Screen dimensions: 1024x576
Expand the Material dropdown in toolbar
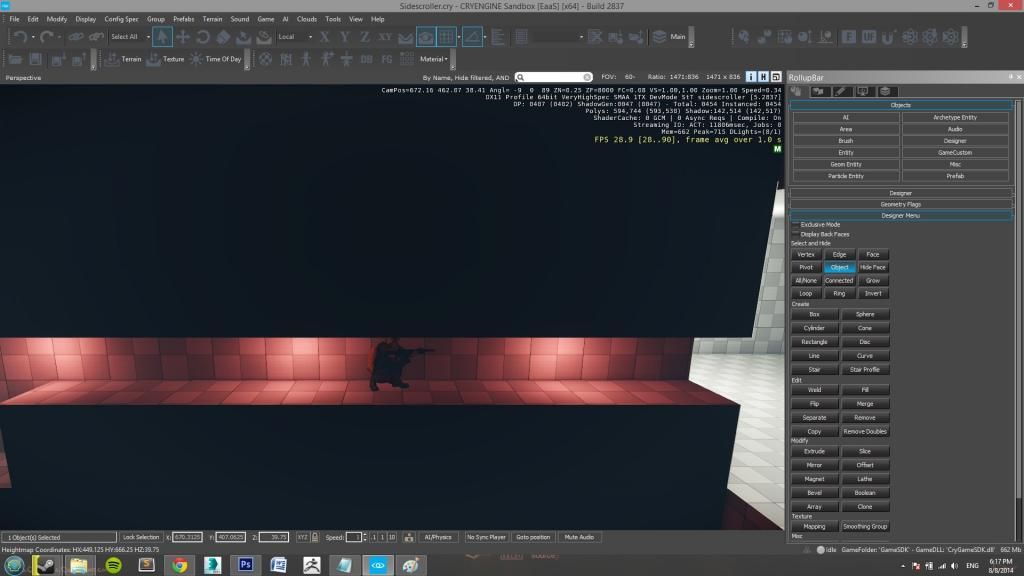click(x=434, y=59)
